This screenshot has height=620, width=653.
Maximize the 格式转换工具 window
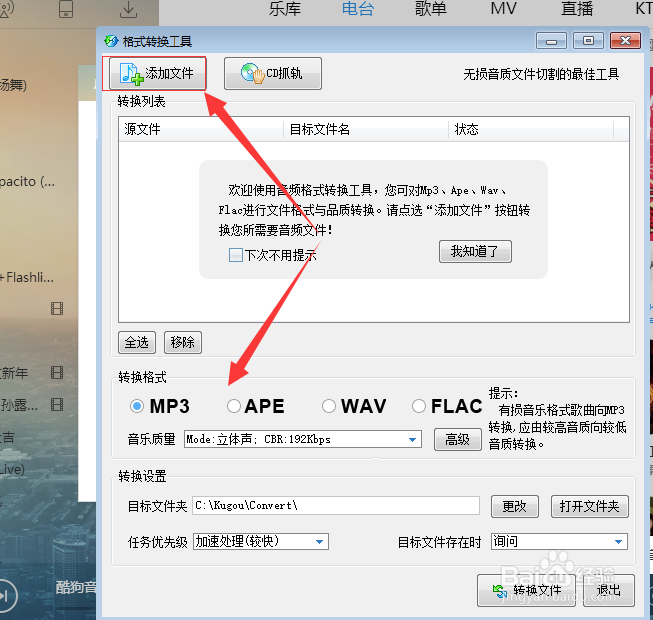(x=588, y=41)
